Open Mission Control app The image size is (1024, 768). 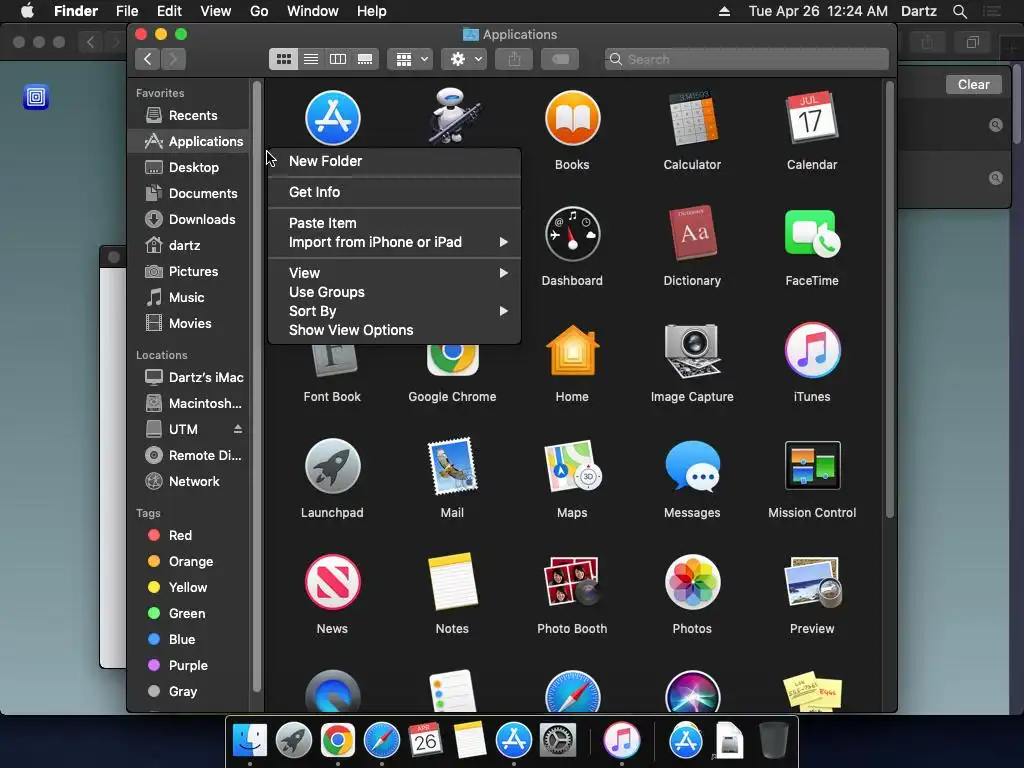[812, 466]
